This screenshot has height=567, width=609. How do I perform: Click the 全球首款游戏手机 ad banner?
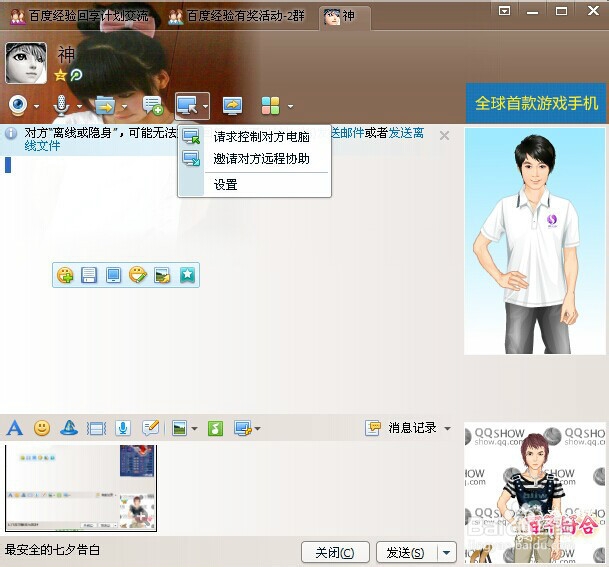(536, 103)
